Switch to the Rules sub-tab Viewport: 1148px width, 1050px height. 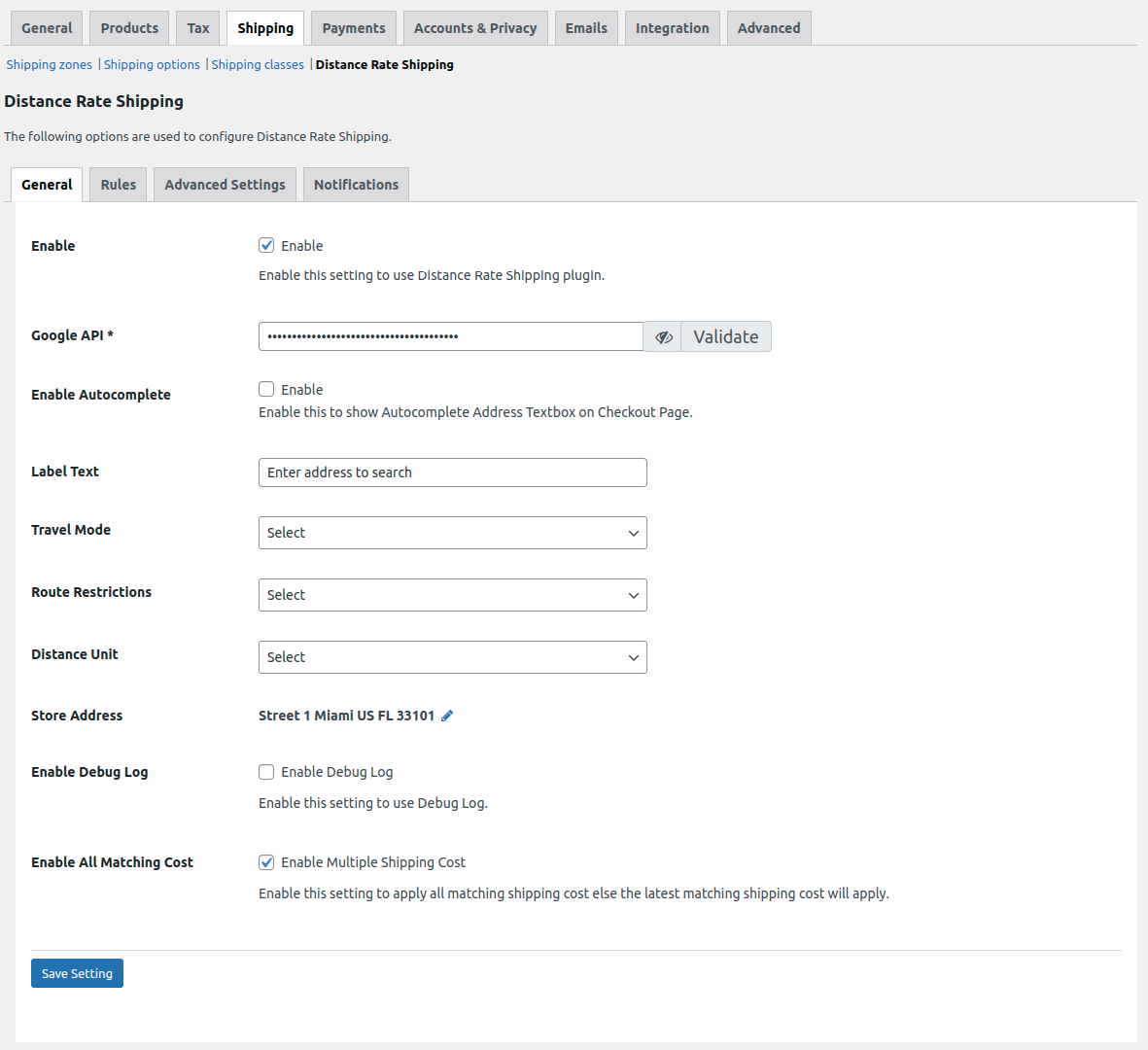(x=119, y=185)
